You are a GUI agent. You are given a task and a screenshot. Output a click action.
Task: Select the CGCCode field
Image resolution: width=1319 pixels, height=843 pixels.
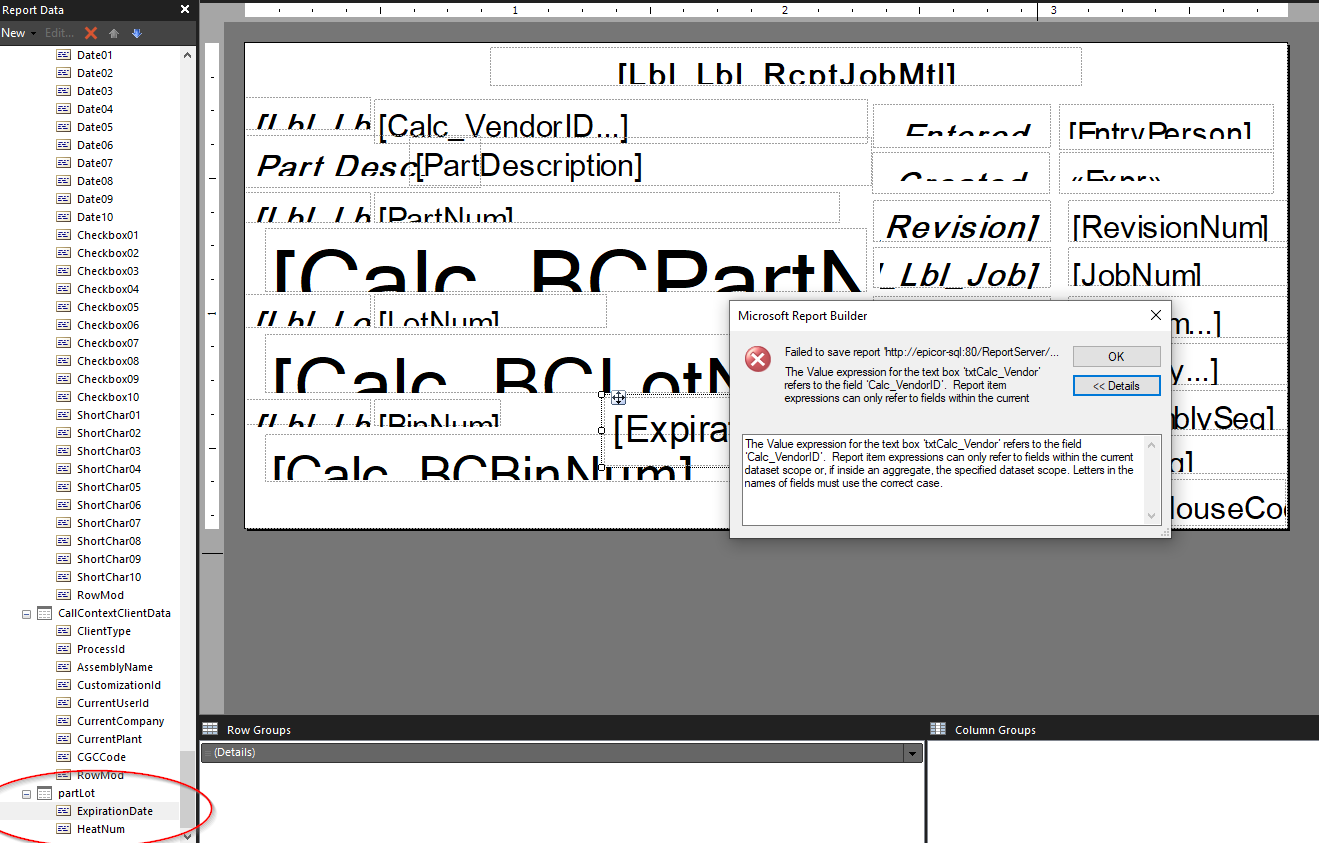pyautogui.click(x=101, y=757)
